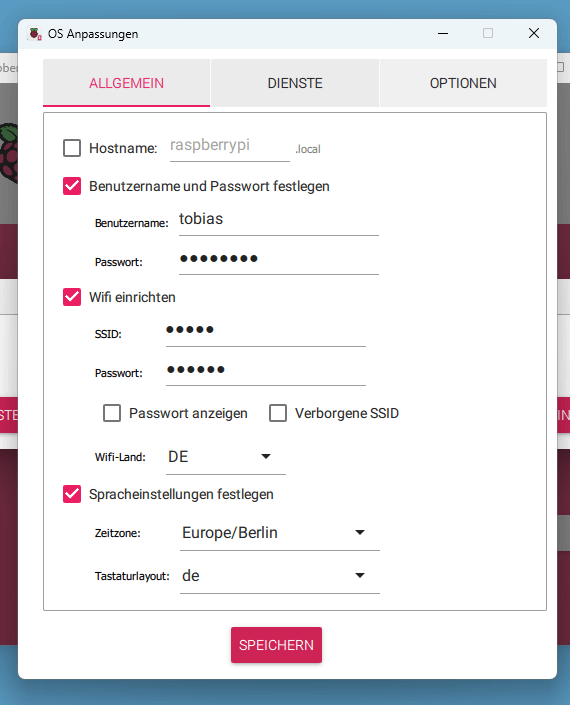This screenshot has height=705, width=570.
Task: Open the Tastaturlayout dropdown
Action: tap(280, 576)
